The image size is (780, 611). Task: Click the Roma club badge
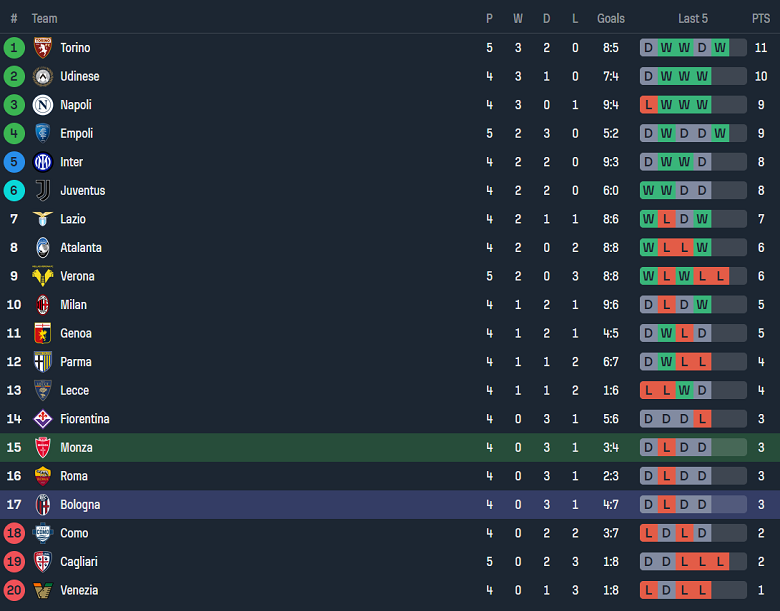[x=42, y=476]
